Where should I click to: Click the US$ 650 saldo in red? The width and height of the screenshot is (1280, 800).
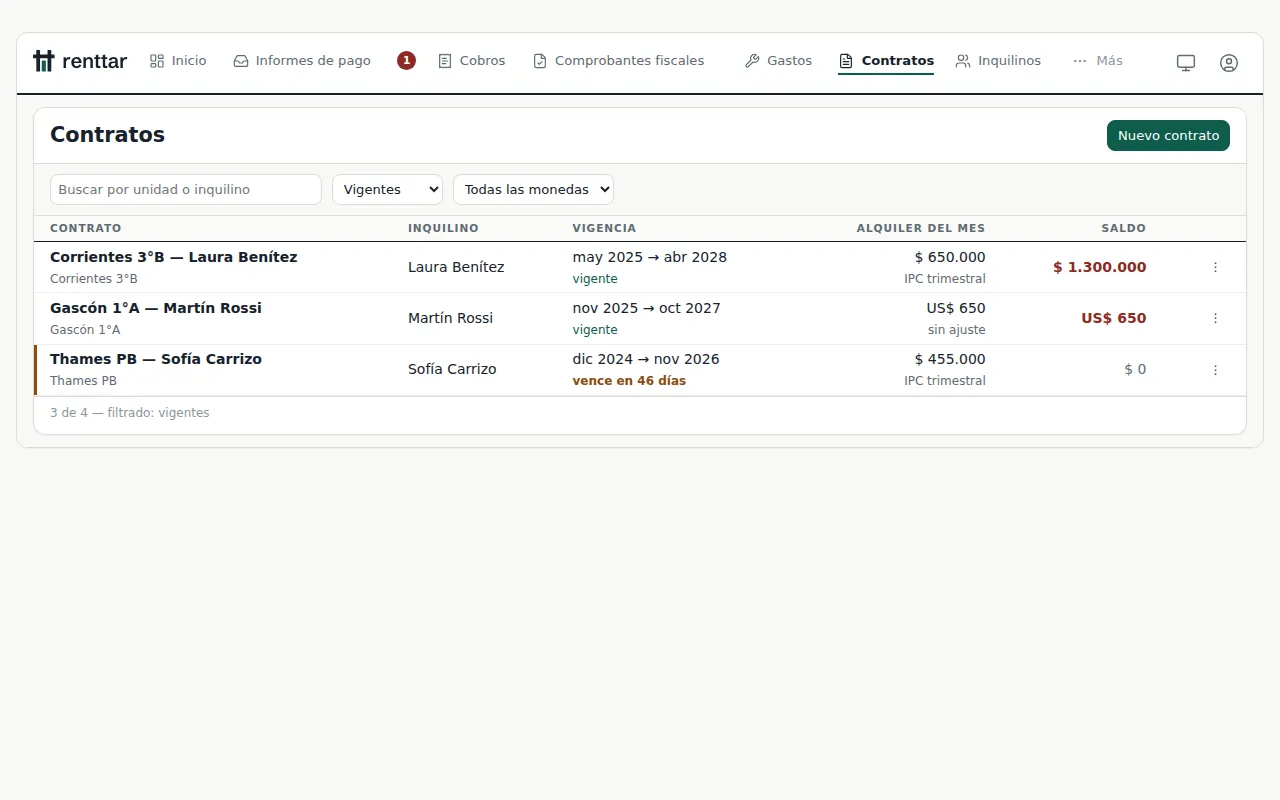pyautogui.click(x=1114, y=318)
